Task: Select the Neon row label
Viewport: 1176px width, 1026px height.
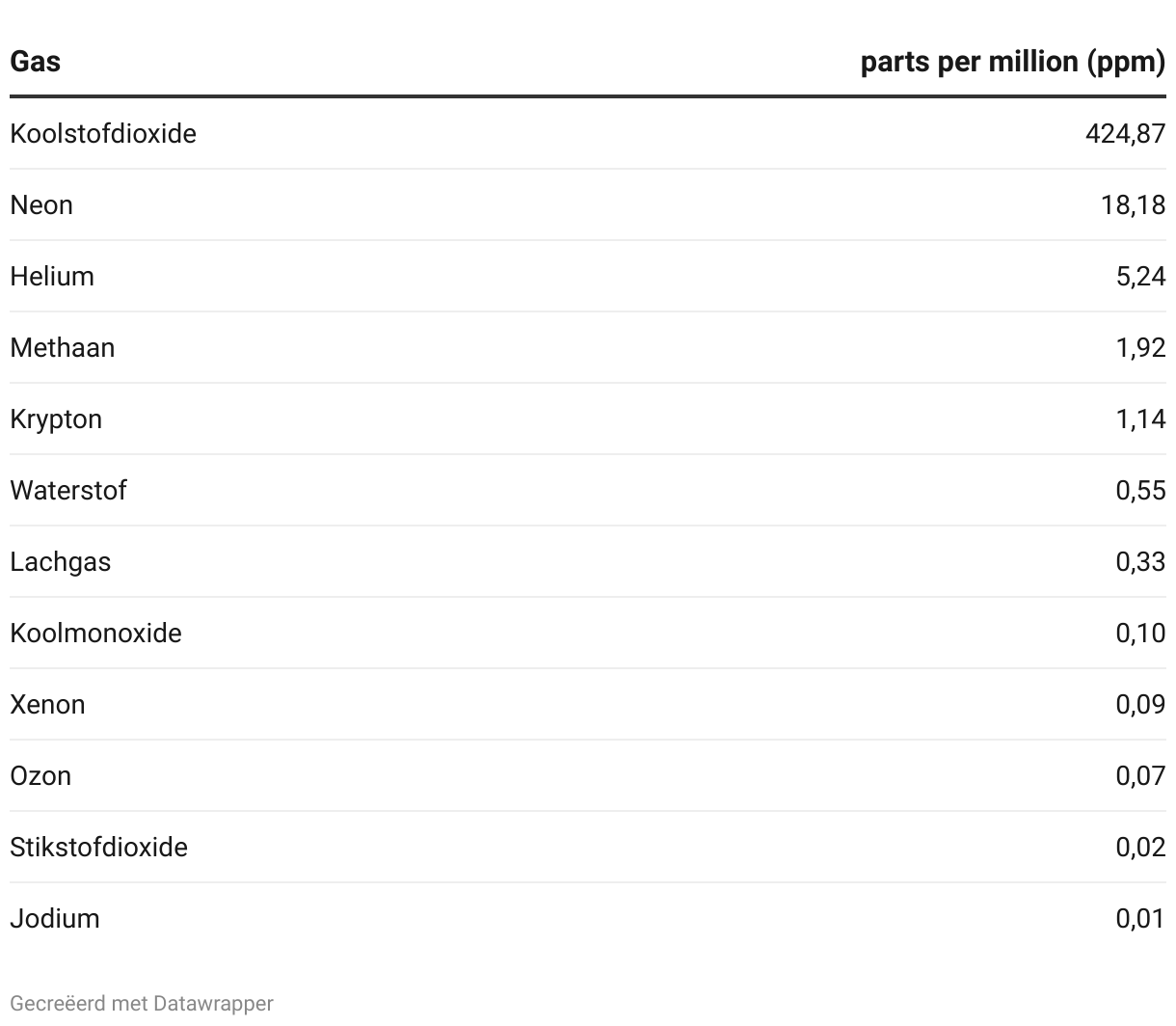Action: 41,204
